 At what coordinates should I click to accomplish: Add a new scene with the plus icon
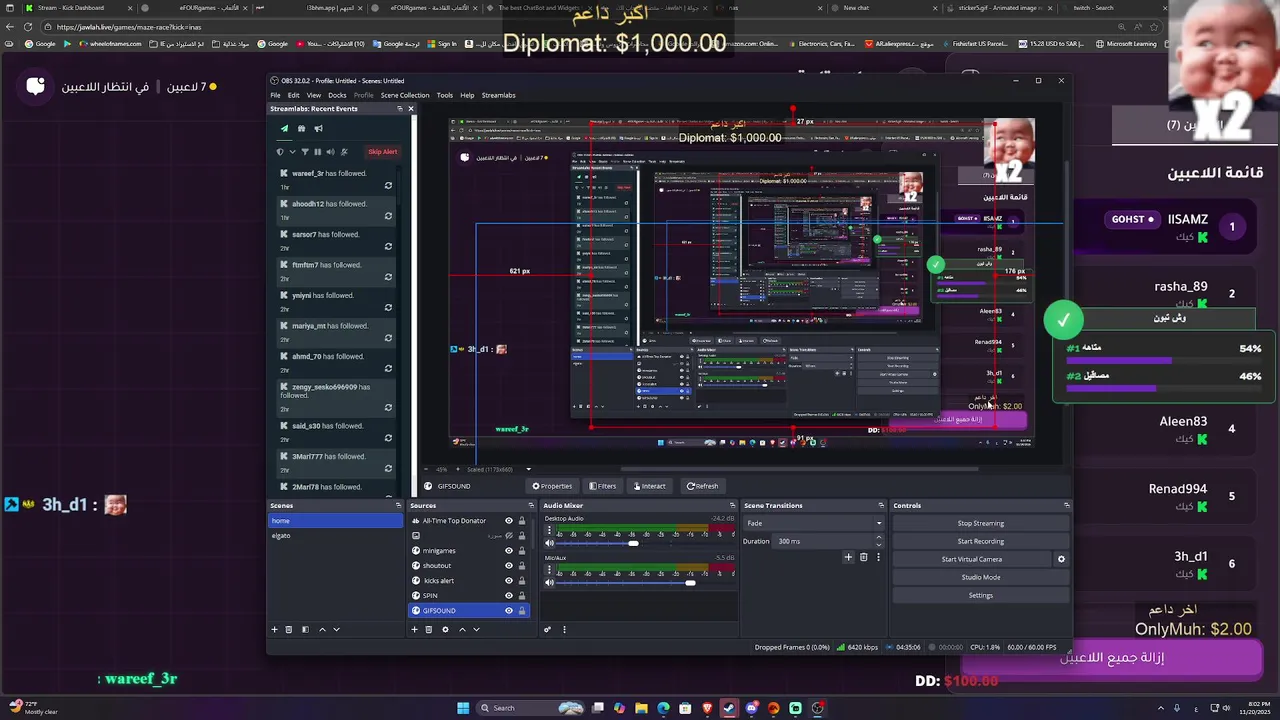(274, 629)
